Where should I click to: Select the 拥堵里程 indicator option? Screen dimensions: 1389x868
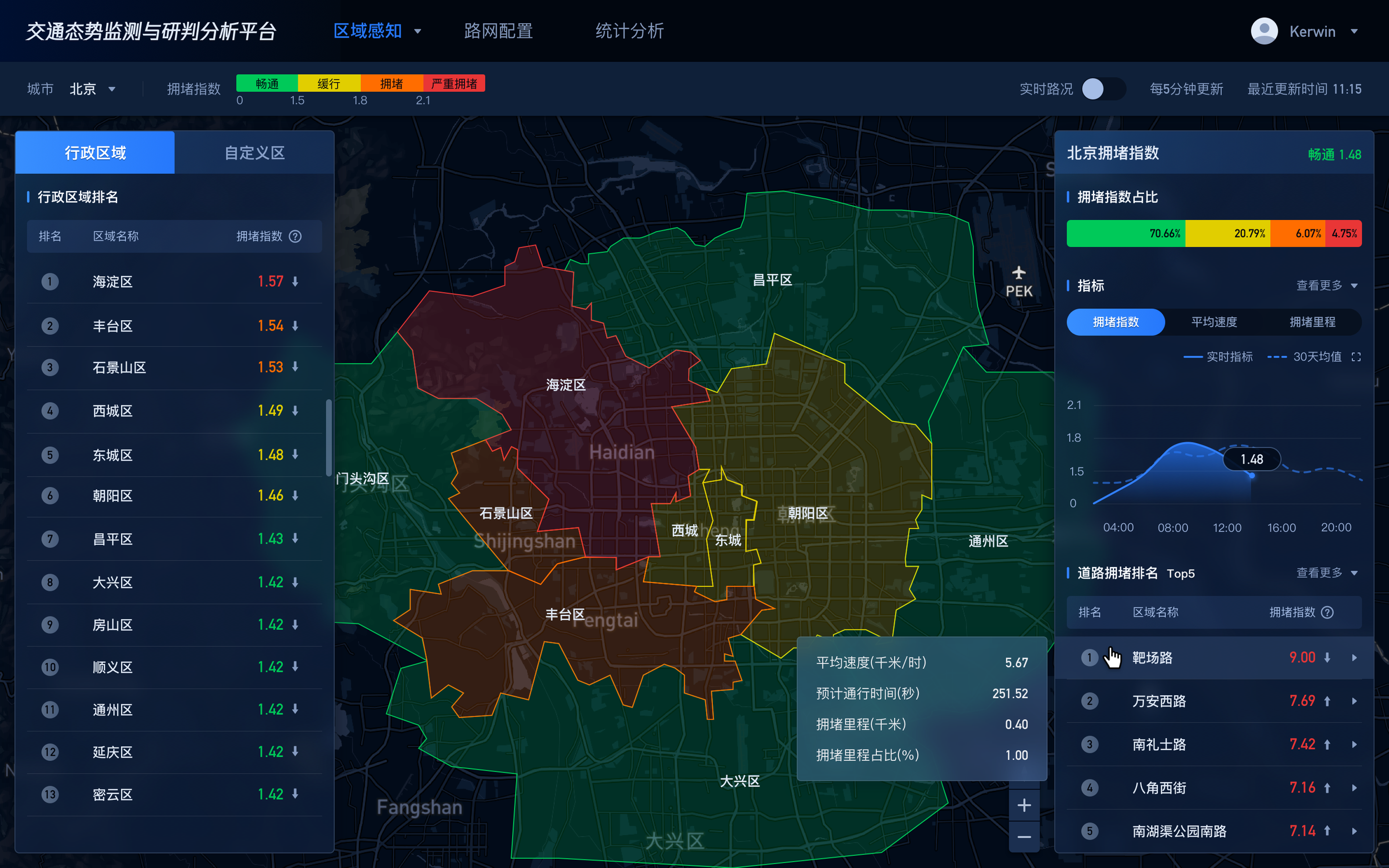click(x=1312, y=322)
